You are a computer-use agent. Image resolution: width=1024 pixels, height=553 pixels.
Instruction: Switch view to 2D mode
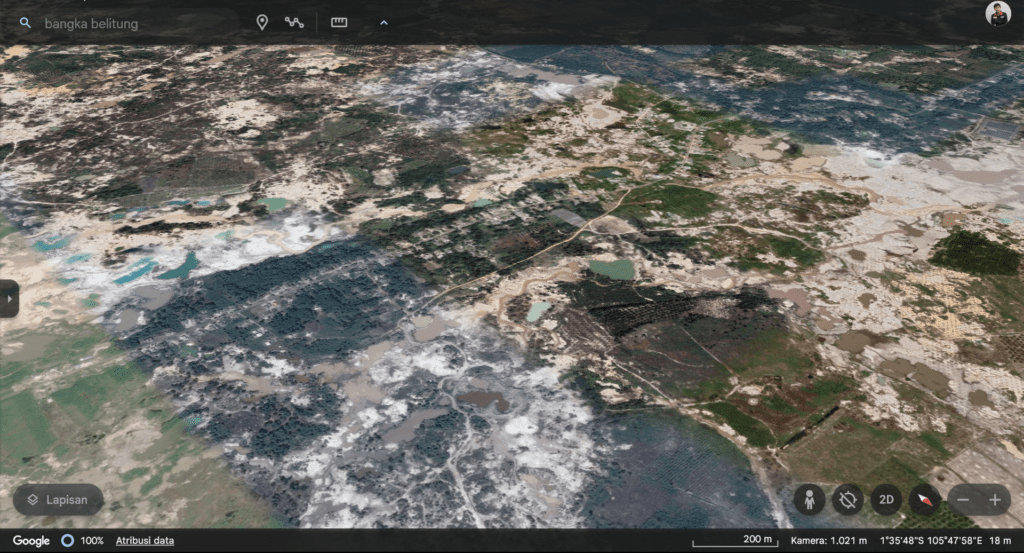coord(886,500)
